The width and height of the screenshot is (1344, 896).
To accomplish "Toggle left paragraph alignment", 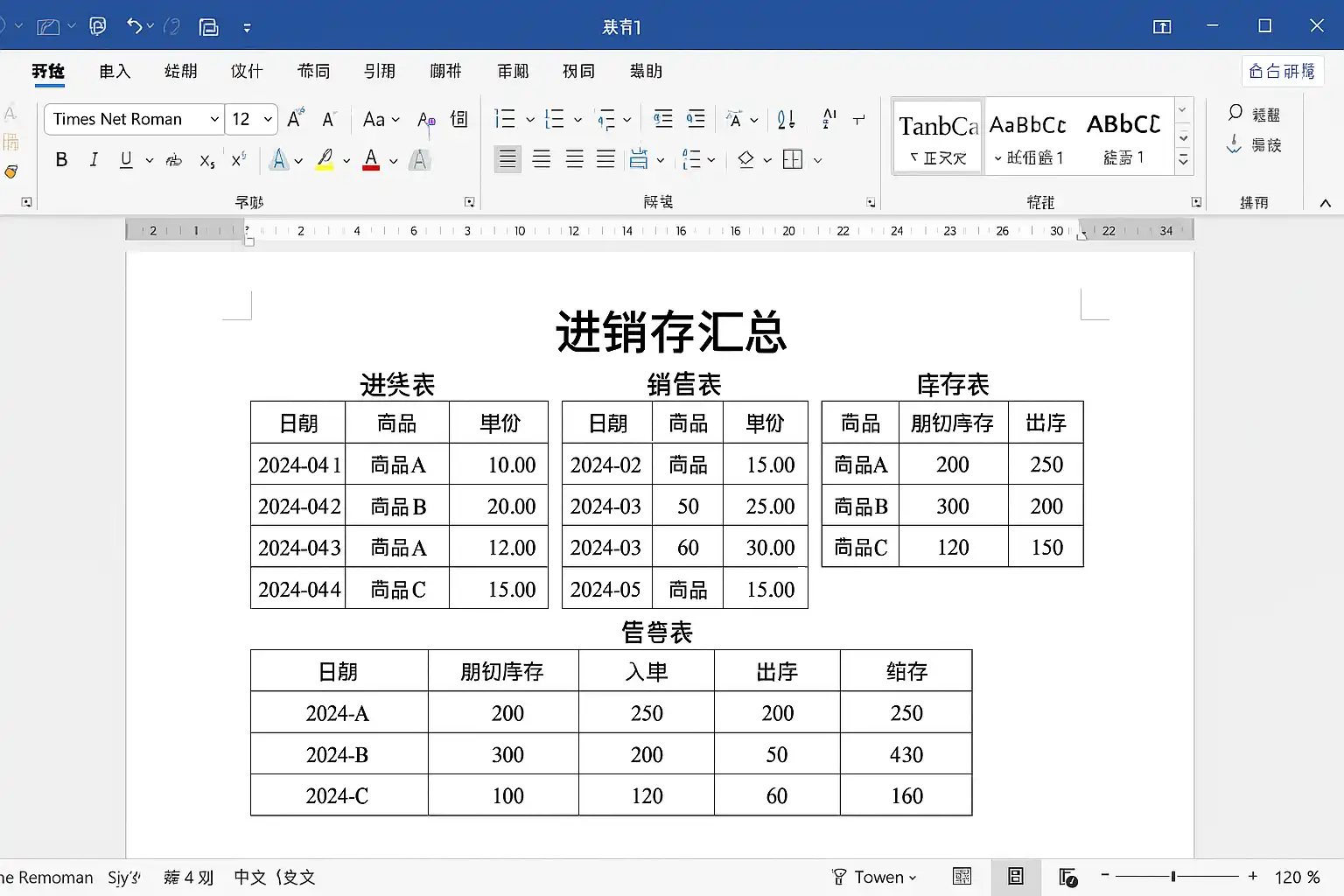I will [x=507, y=159].
